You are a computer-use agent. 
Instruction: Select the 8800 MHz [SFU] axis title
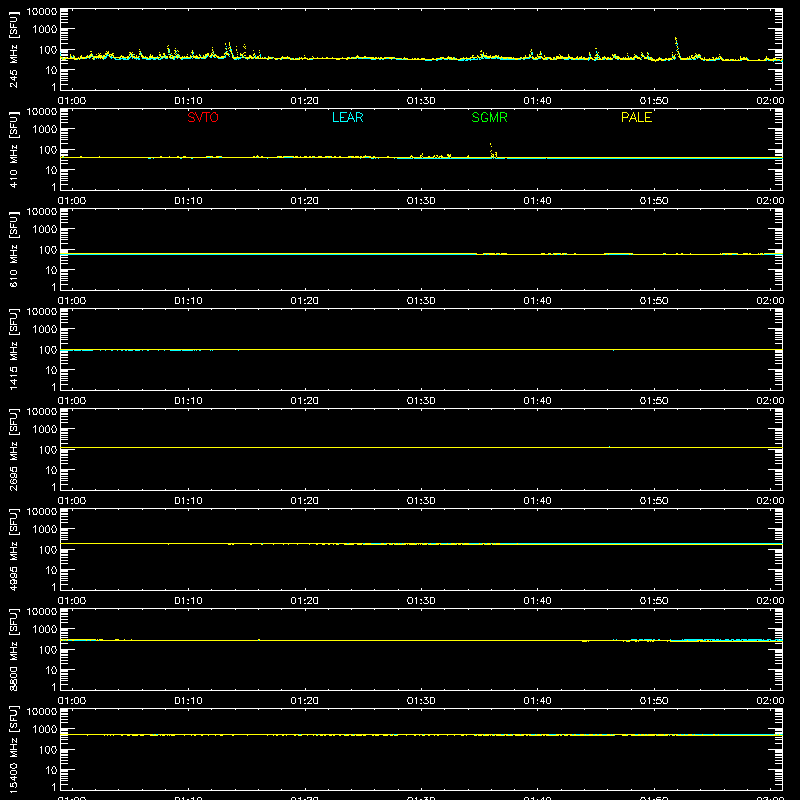click(13, 649)
